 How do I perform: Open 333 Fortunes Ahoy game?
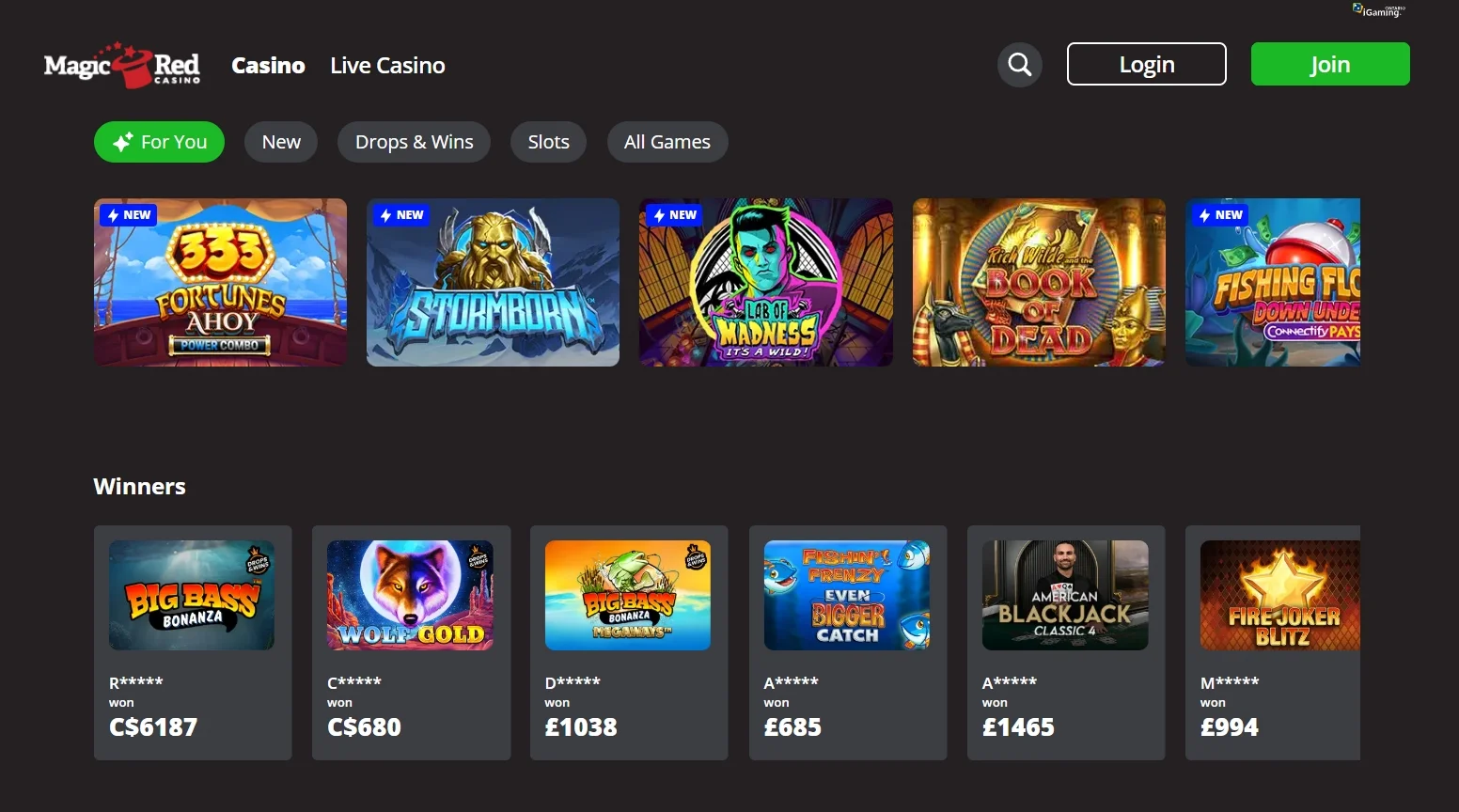coord(220,282)
